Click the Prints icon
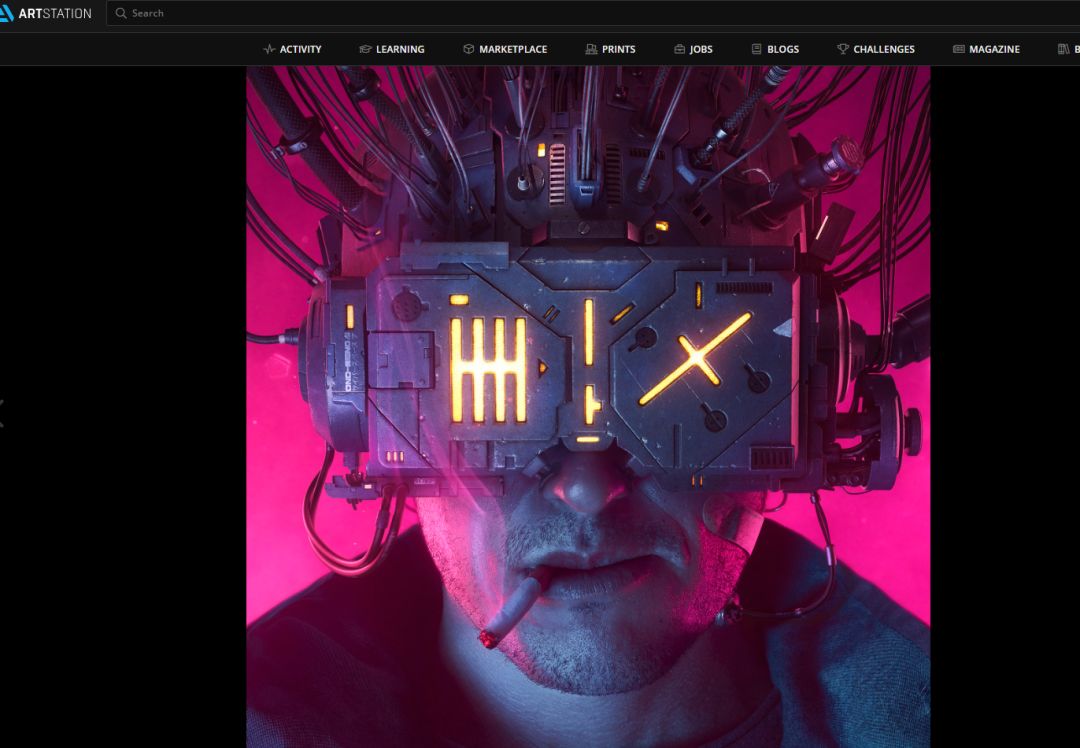Viewport: 1080px width, 748px height. tap(591, 49)
